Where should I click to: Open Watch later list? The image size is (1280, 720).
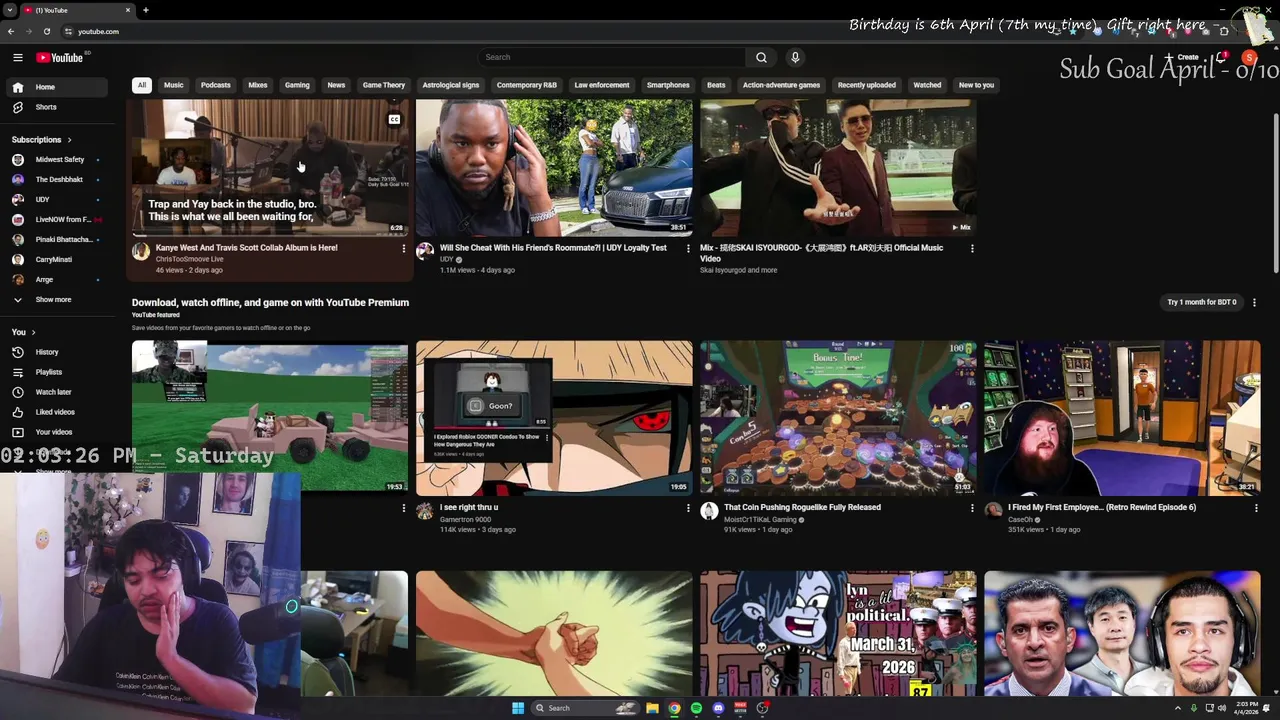[57, 392]
